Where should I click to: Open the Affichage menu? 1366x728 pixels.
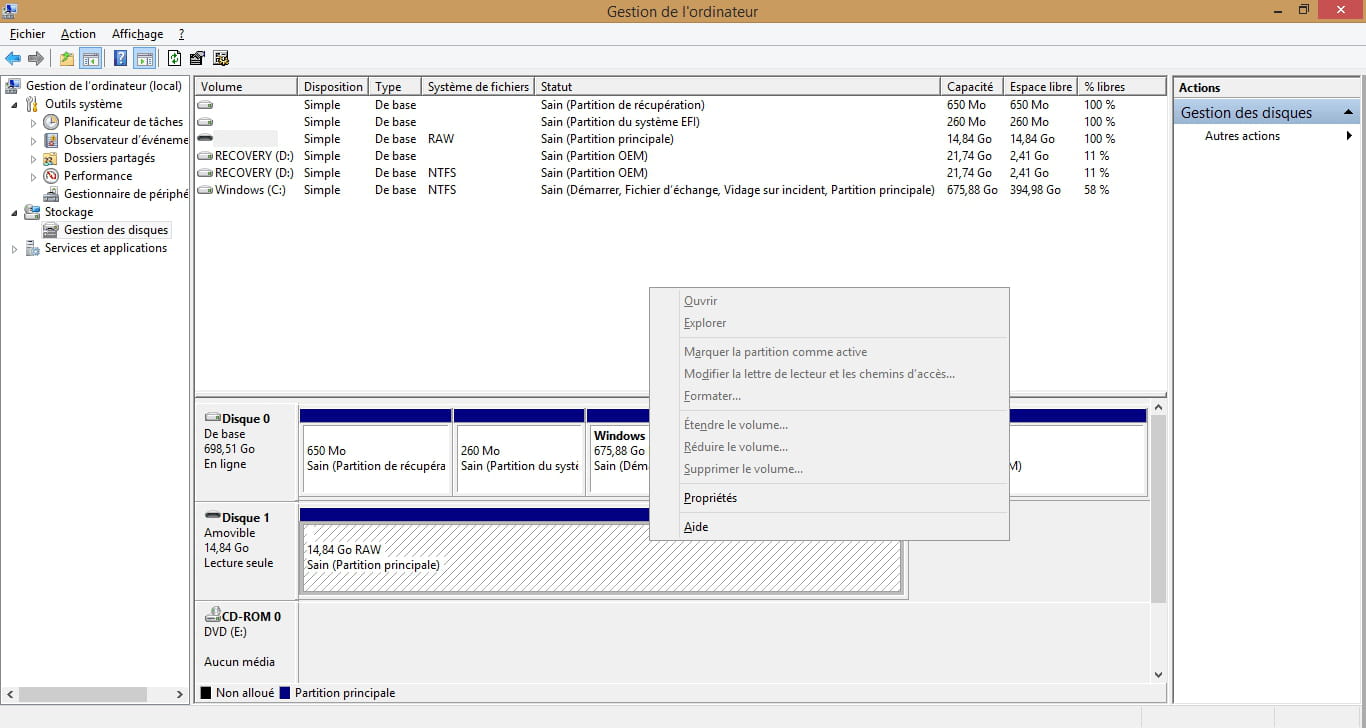(137, 34)
